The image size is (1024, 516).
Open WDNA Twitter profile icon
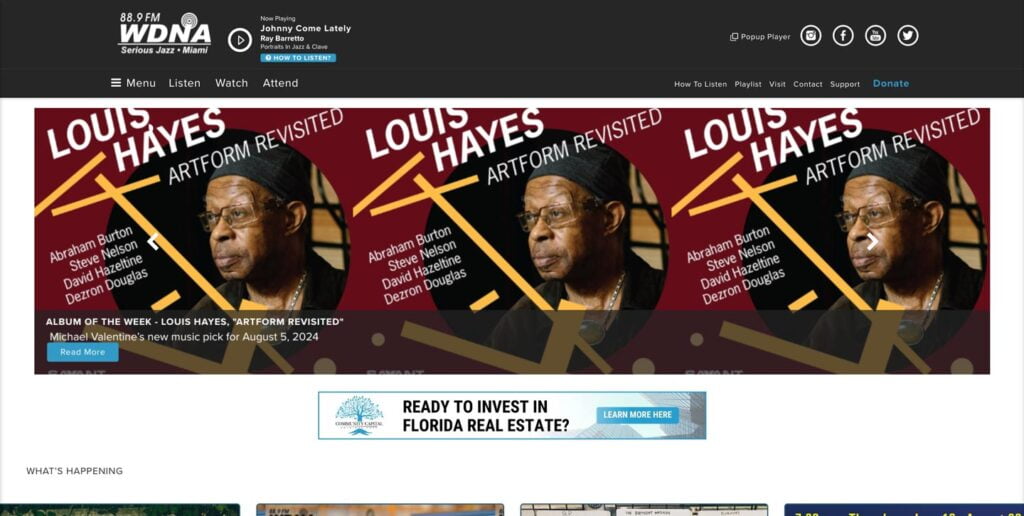coord(908,35)
